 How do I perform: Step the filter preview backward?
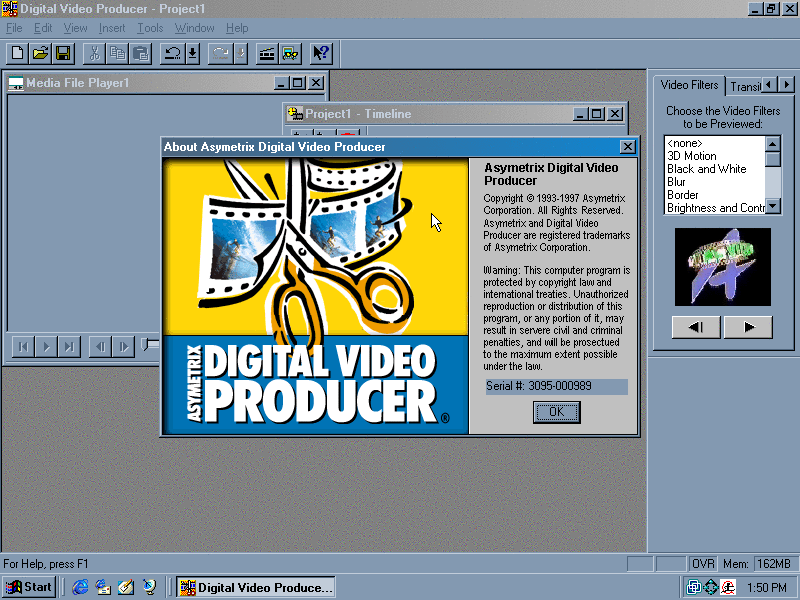pyautogui.click(x=696, y=327)
